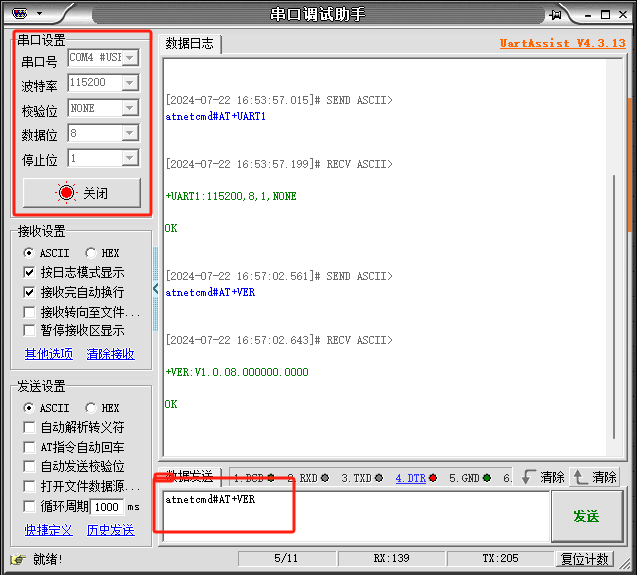Open the UartAssist V4.3.13 link
This screenshot has height=575, width=637.
click(x=562, y=43)
